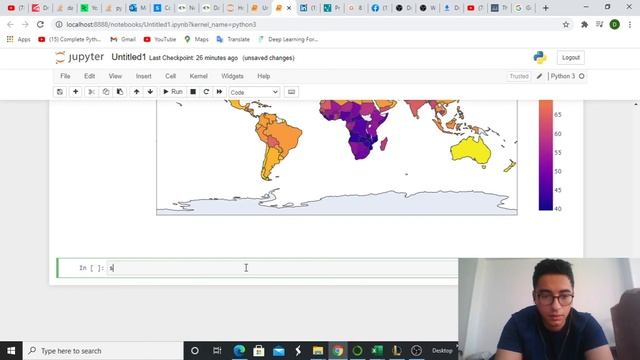Open the View menu

click(115, 76)
